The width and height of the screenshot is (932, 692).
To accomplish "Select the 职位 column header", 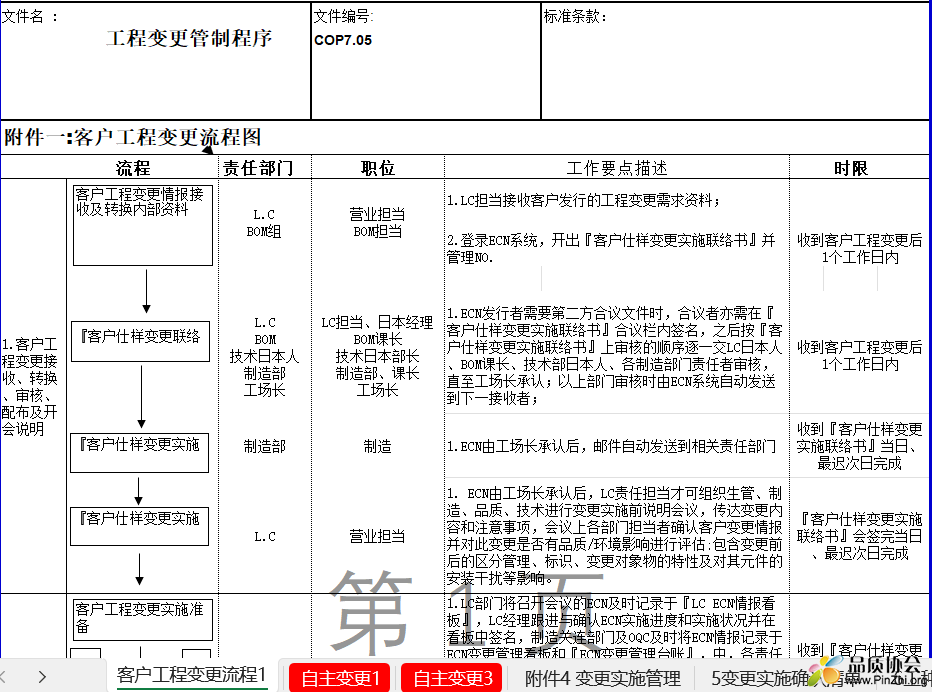I will 377,168.
